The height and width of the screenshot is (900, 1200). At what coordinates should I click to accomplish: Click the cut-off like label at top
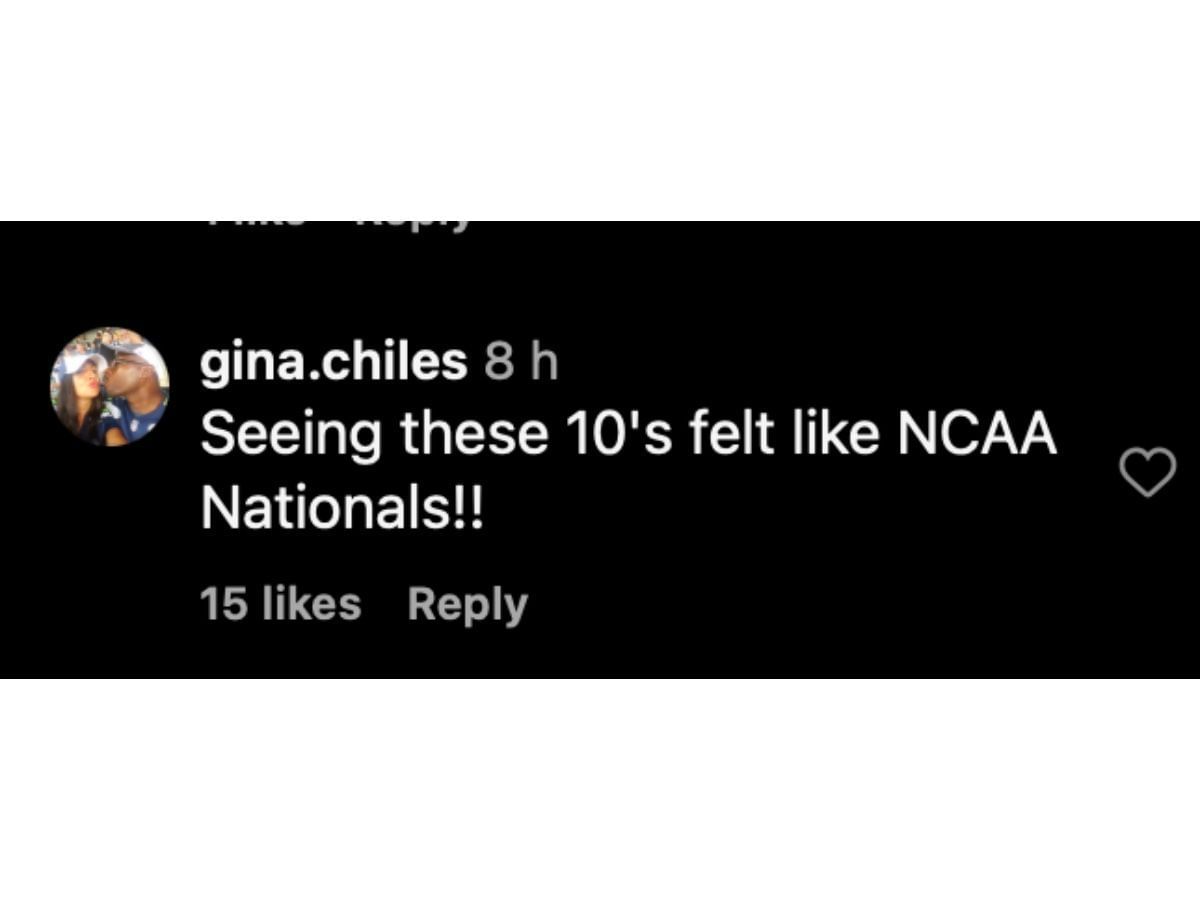pos(255,224)
